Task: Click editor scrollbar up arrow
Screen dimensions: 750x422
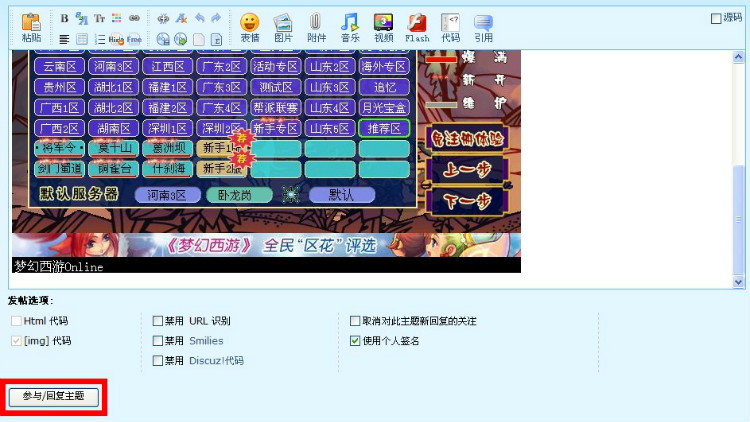Action: [x=738, y=57]
